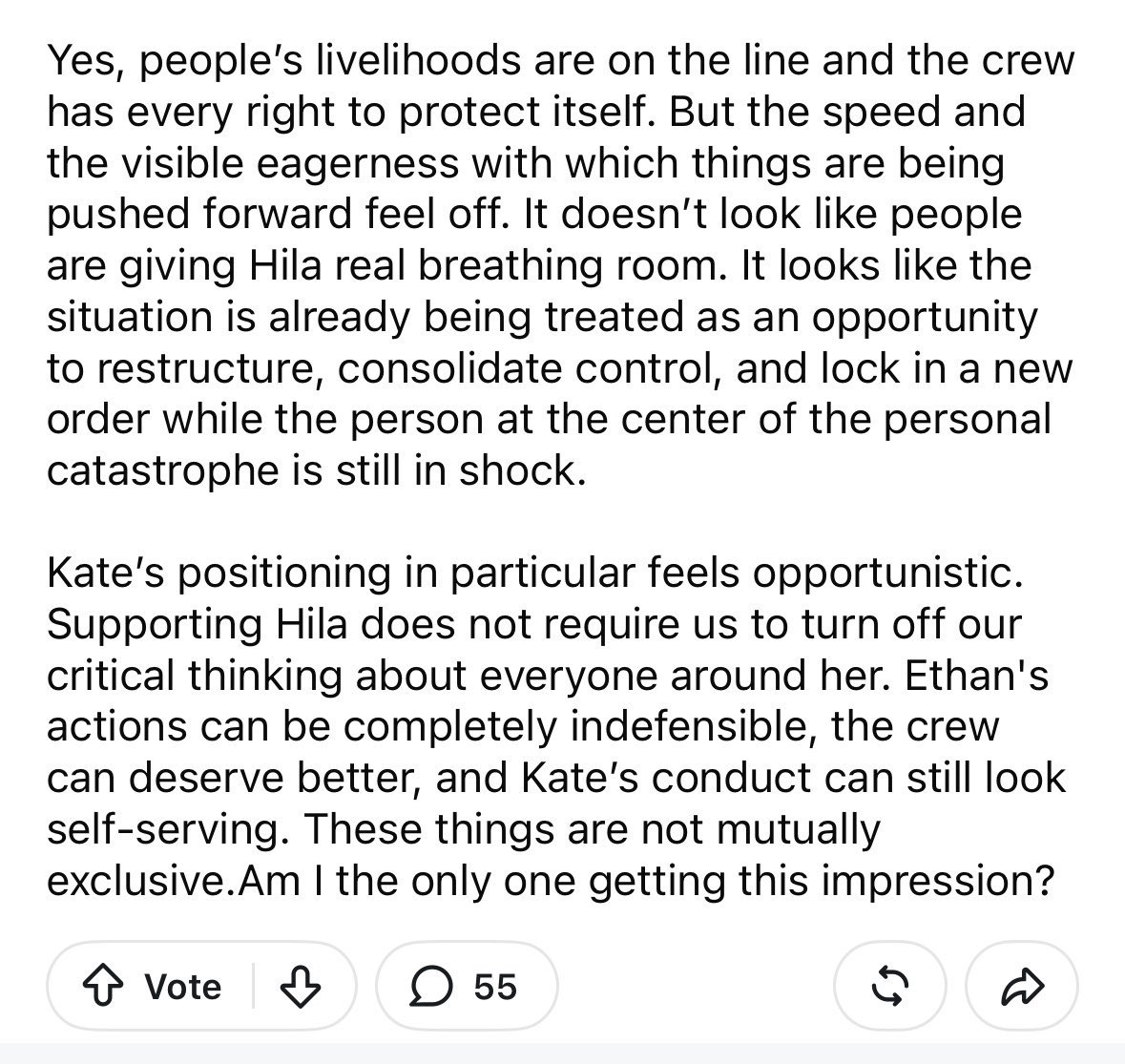Screen dimensions: 1125x1064
Task: Share the post using the curved arrow icon
Action: 1022,987
